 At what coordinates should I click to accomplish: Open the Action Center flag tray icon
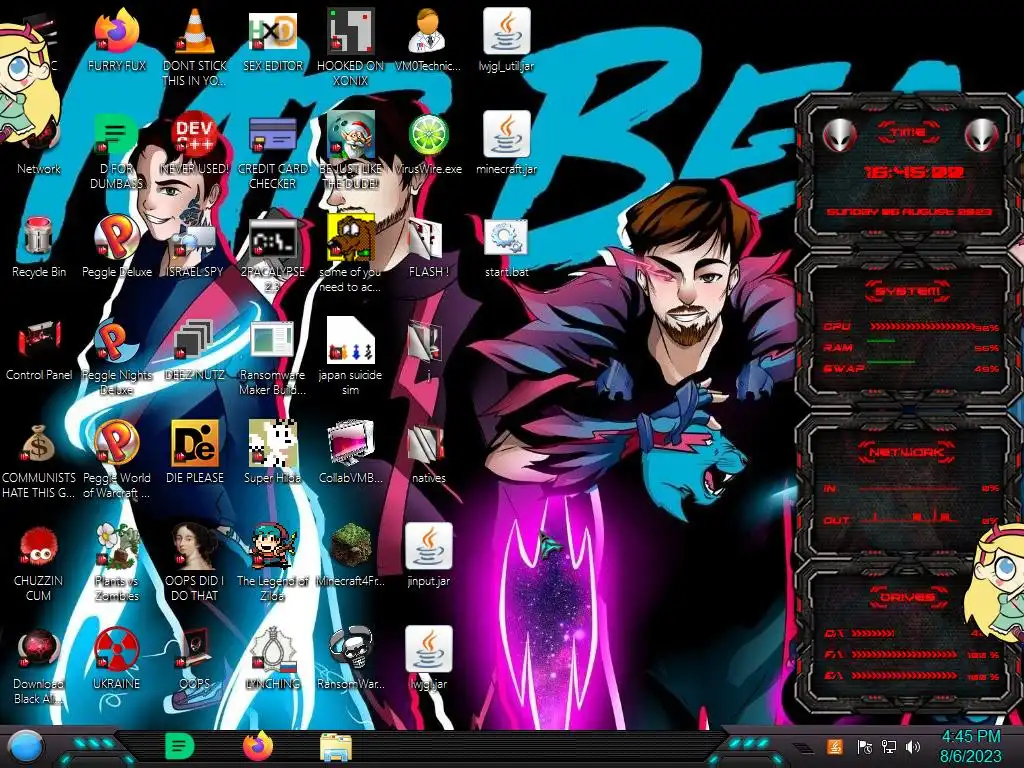pos(863,746)
